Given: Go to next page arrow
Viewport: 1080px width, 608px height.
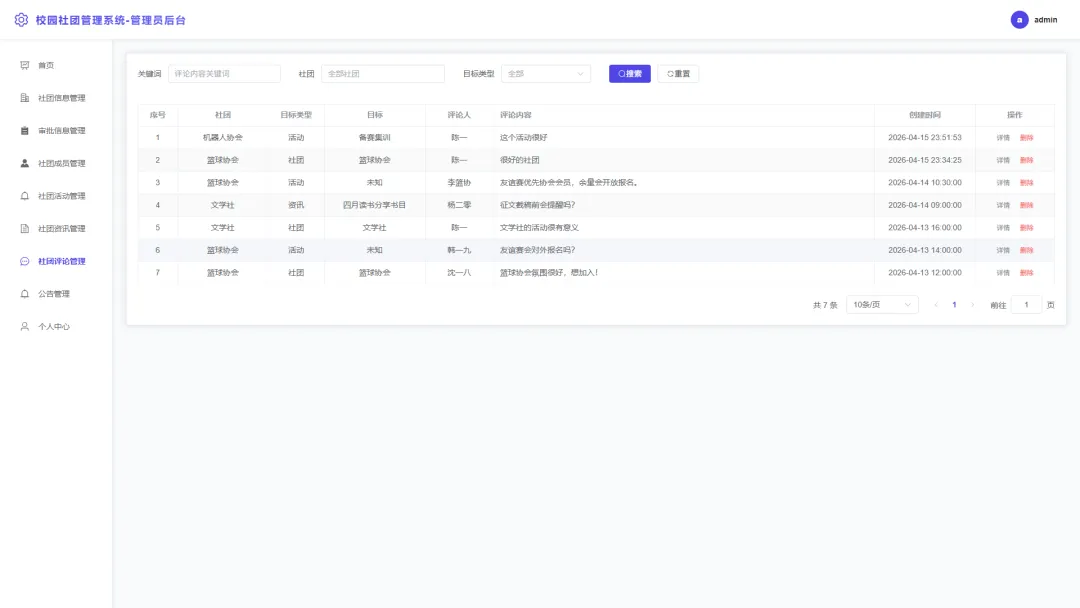Looking at the screenshot, I should (973, 305).
